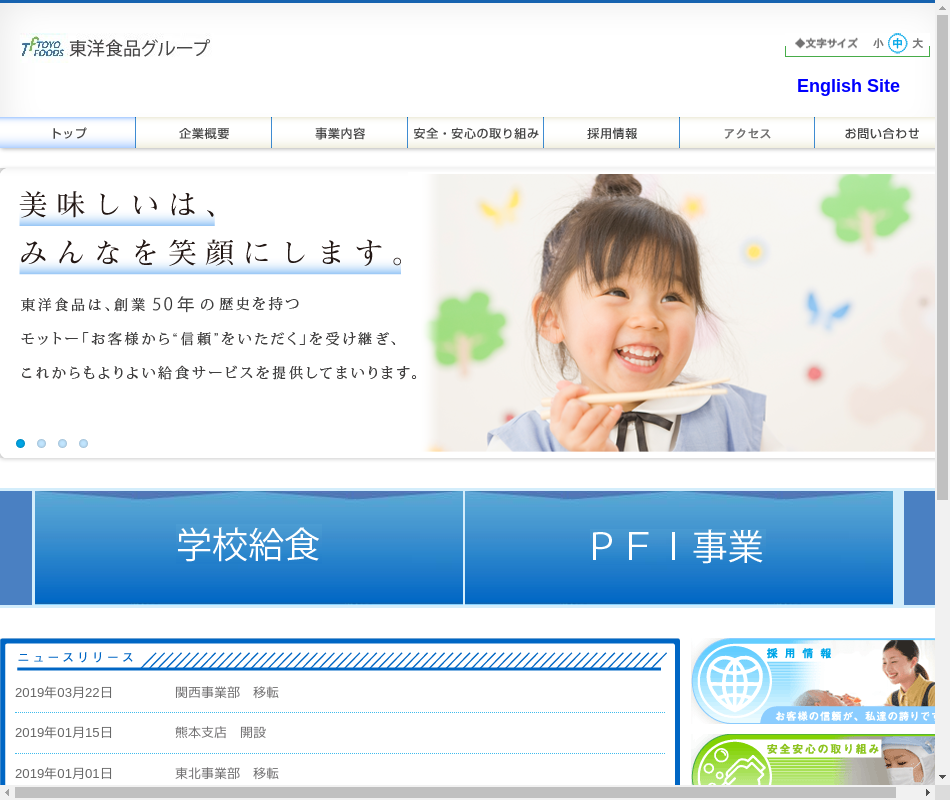Click the Toyo Foods logo
The image size is (950, 800).
click(115, 47)
